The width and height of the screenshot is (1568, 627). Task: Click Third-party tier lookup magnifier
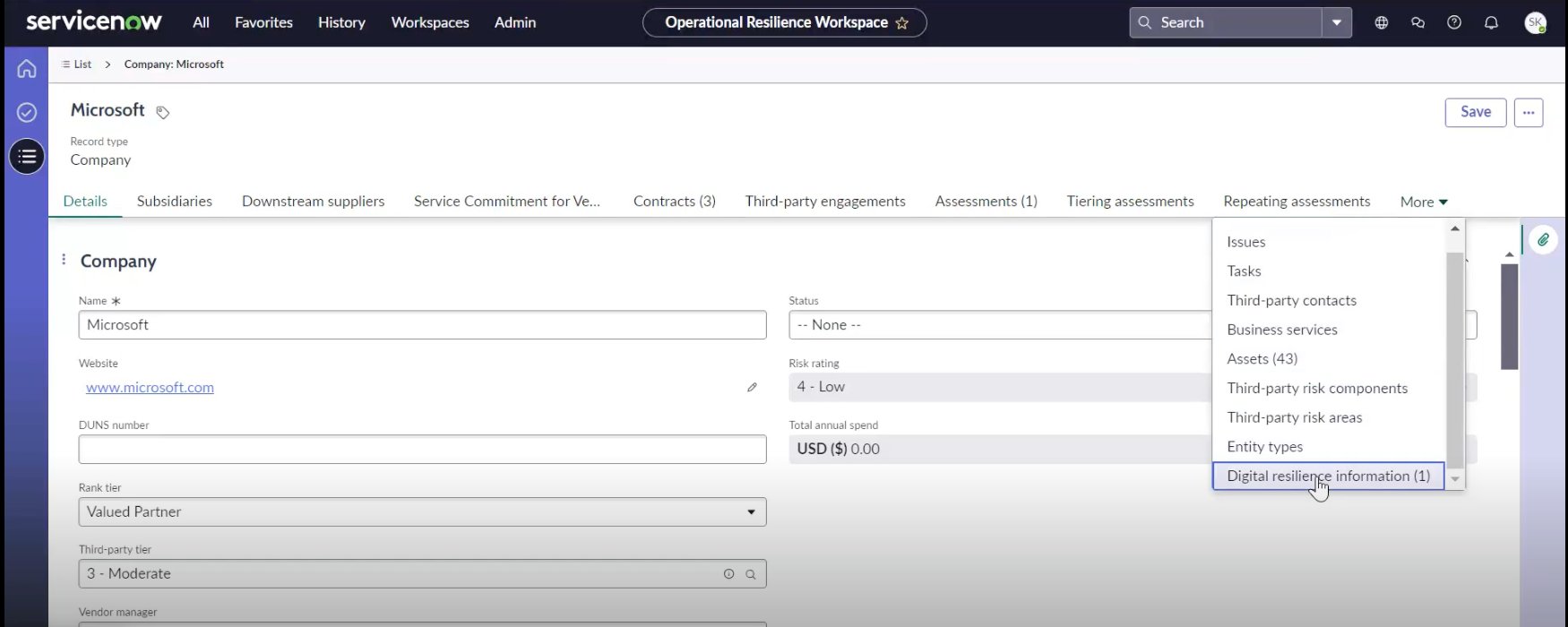[751, 574]
